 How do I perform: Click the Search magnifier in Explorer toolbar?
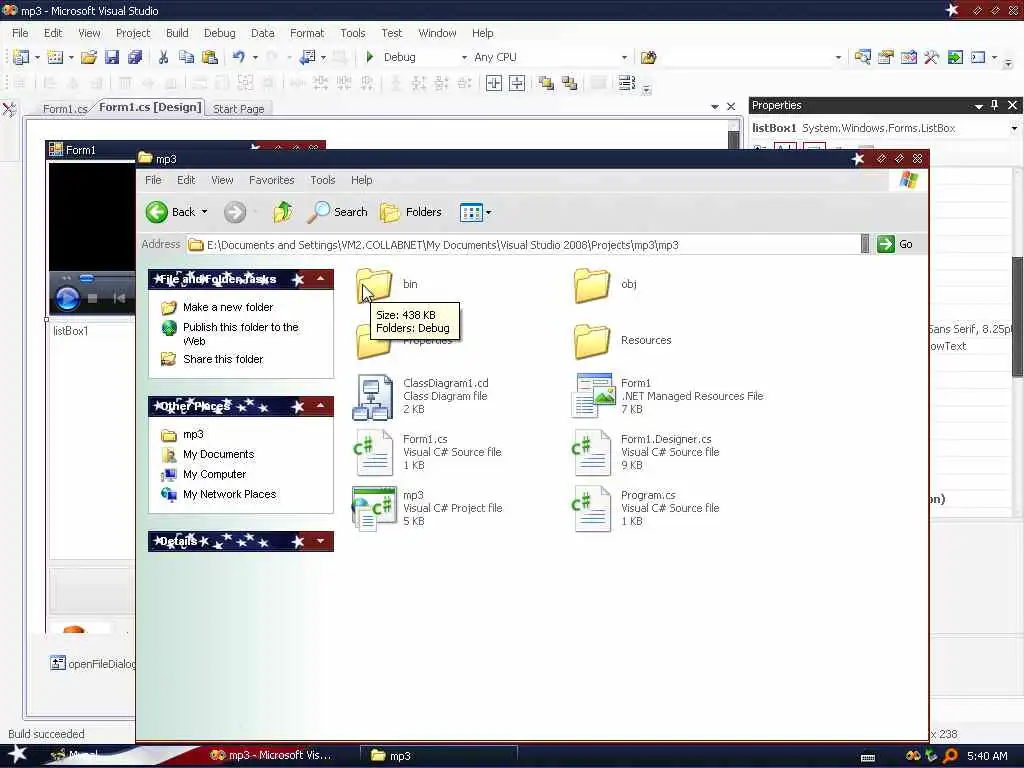point(338,212)
